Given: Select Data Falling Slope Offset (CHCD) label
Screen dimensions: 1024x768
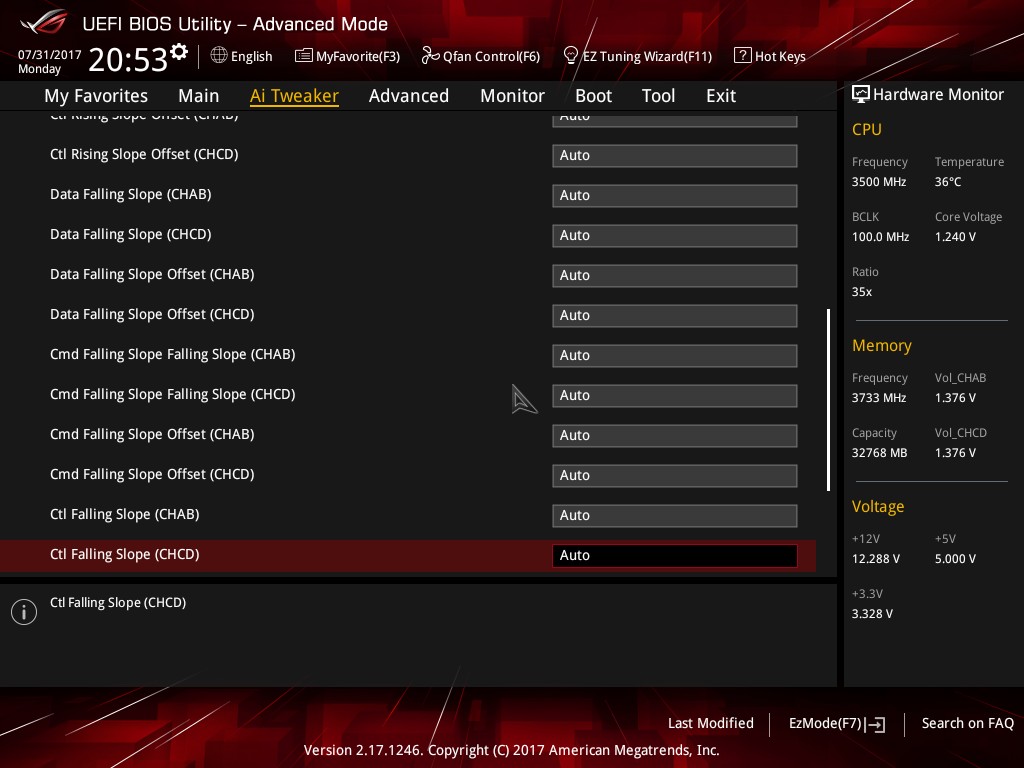Looking at the screenshot, I should click(152, 314).
